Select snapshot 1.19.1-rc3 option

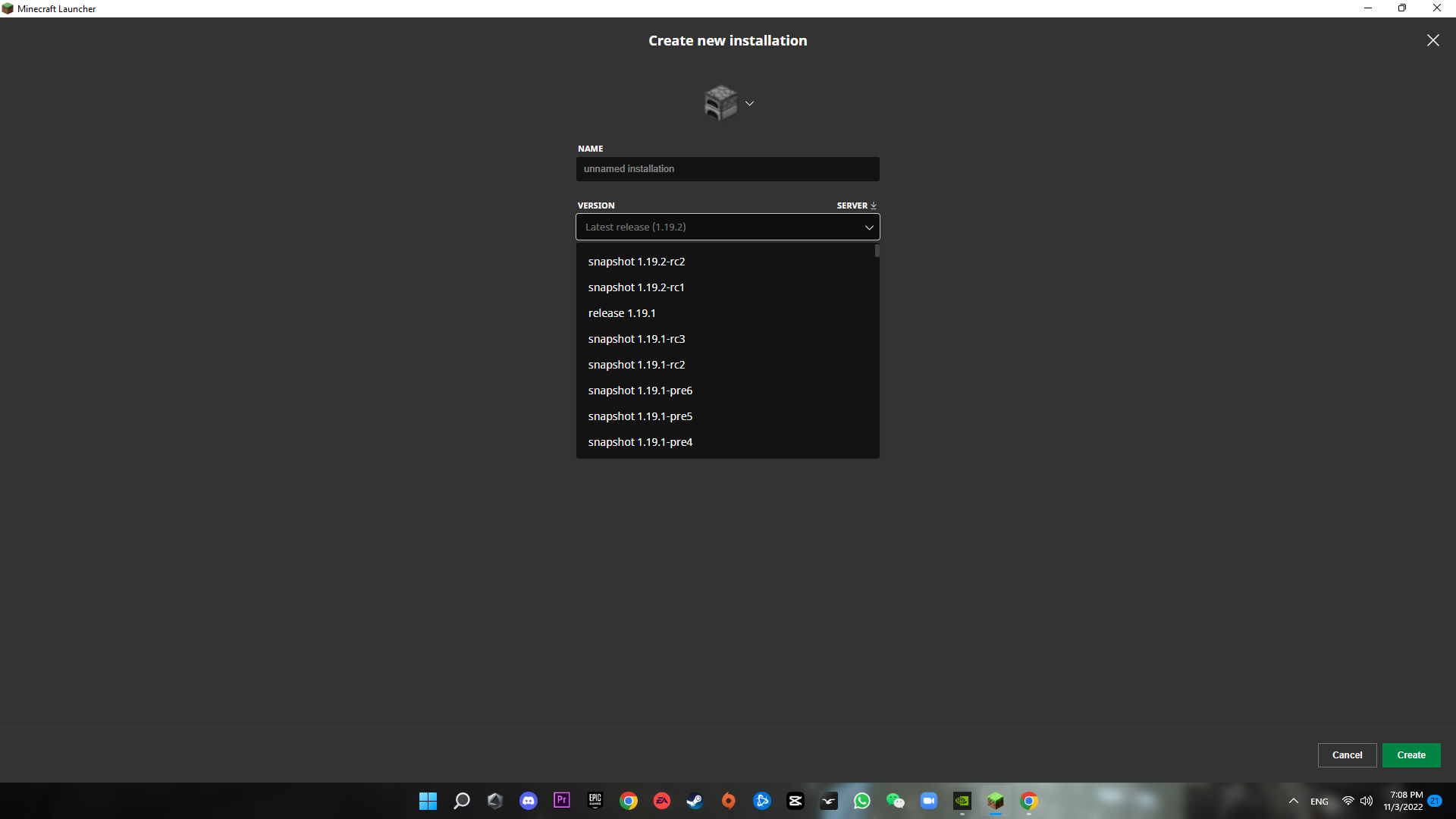click(x=636, y=339)
